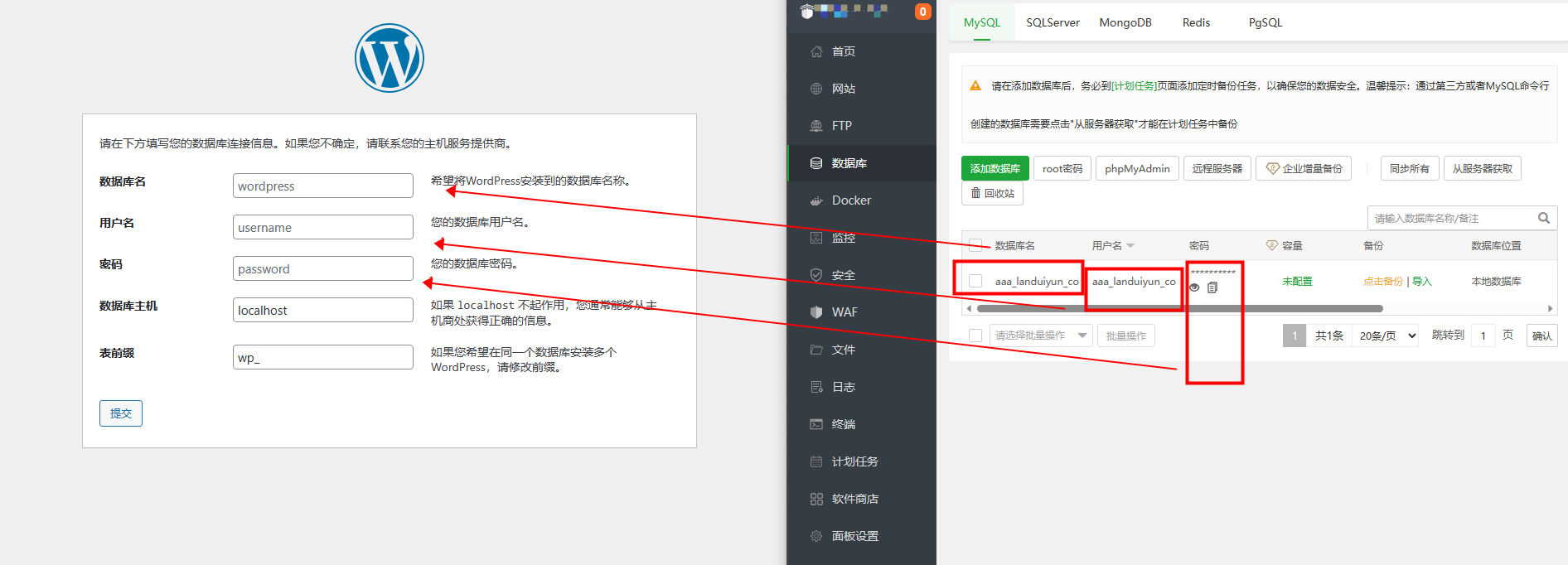Open phpMyAdmin button
The width and height of the screenshot is (1568, 565).
pos(1137,168)
